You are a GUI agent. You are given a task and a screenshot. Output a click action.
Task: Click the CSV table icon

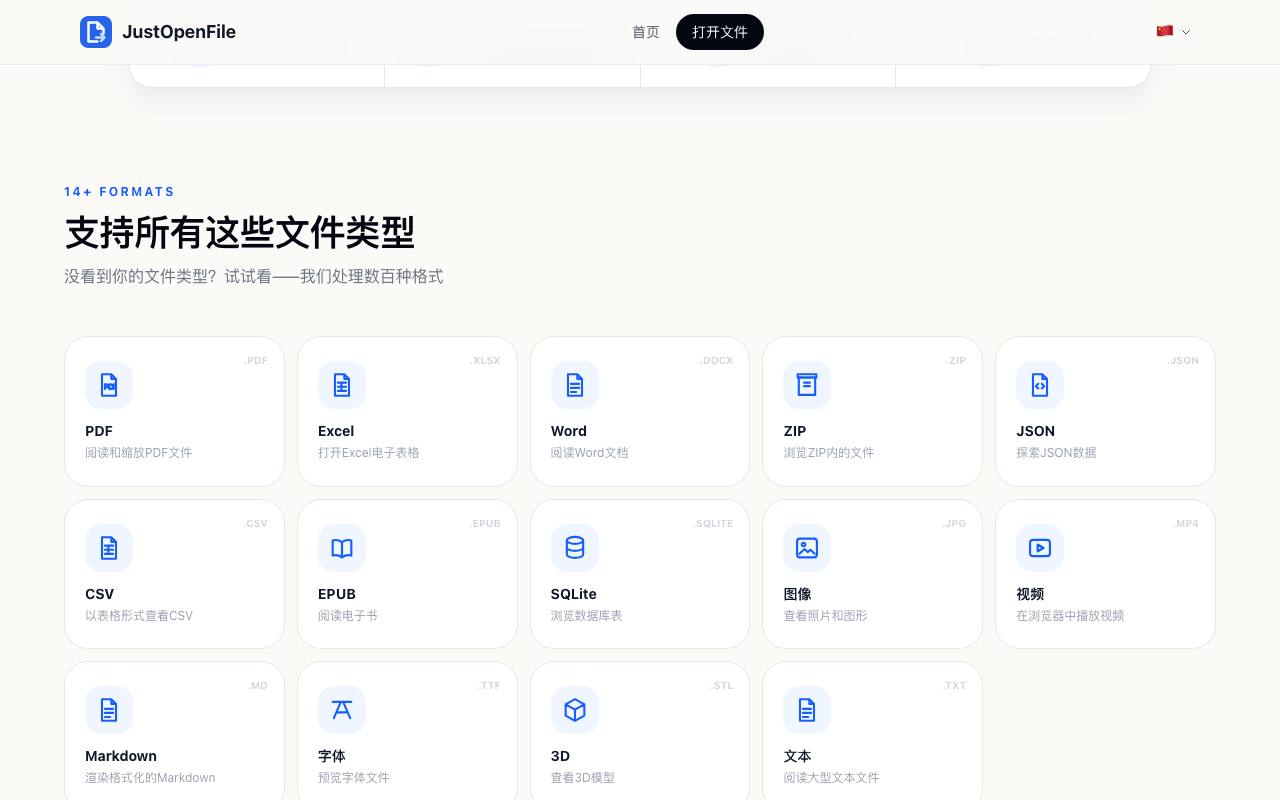(x=109, y=548)
